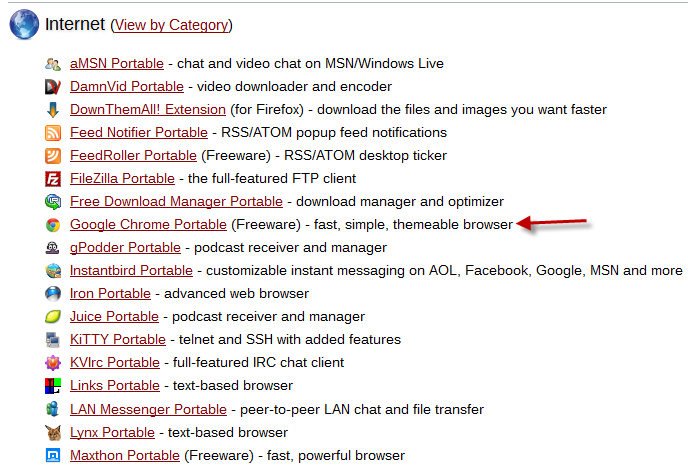Open the LAN Messenger Portable link

pos(148,409)
